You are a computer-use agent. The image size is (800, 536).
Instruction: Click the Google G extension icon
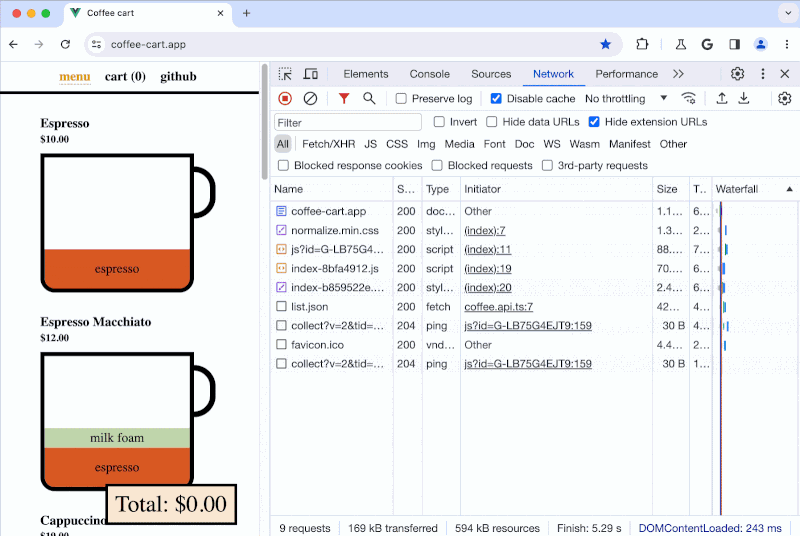[707, 44]
